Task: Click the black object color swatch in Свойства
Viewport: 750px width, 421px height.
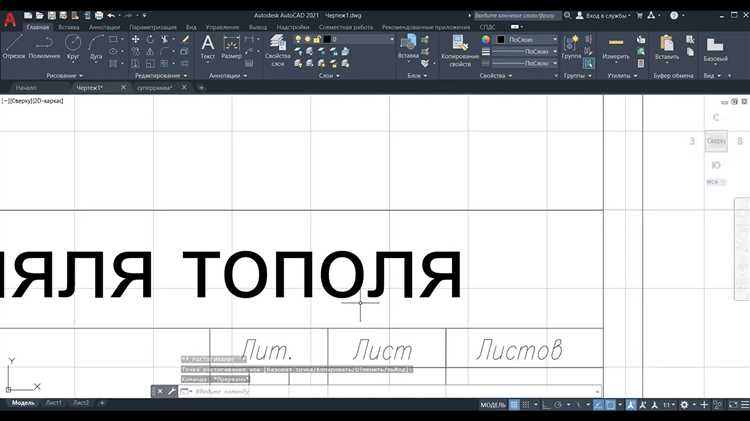Action: [x=500, y=39]
